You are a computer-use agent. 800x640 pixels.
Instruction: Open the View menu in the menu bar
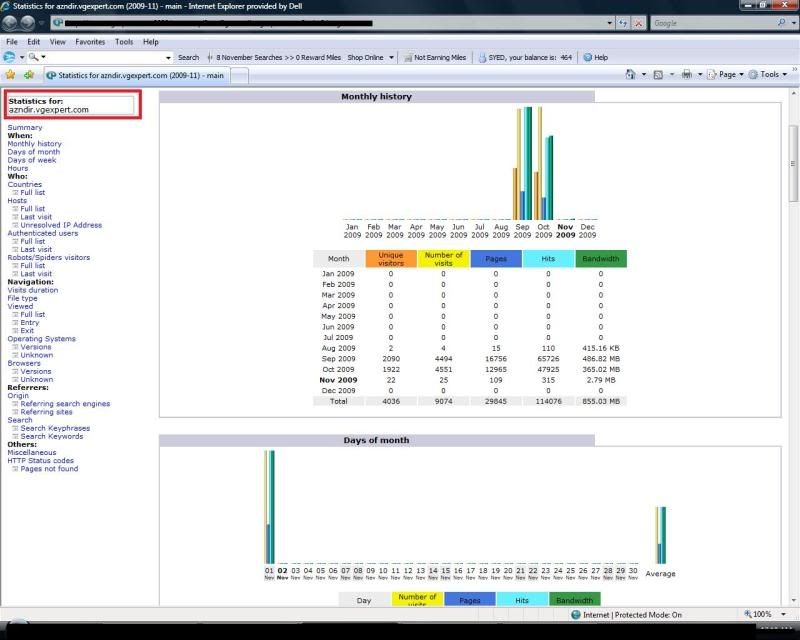[57, 42]
